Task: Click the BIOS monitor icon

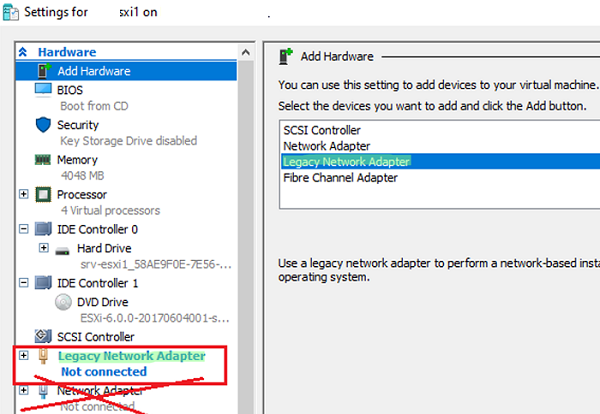Action: (x=43, y=90)
